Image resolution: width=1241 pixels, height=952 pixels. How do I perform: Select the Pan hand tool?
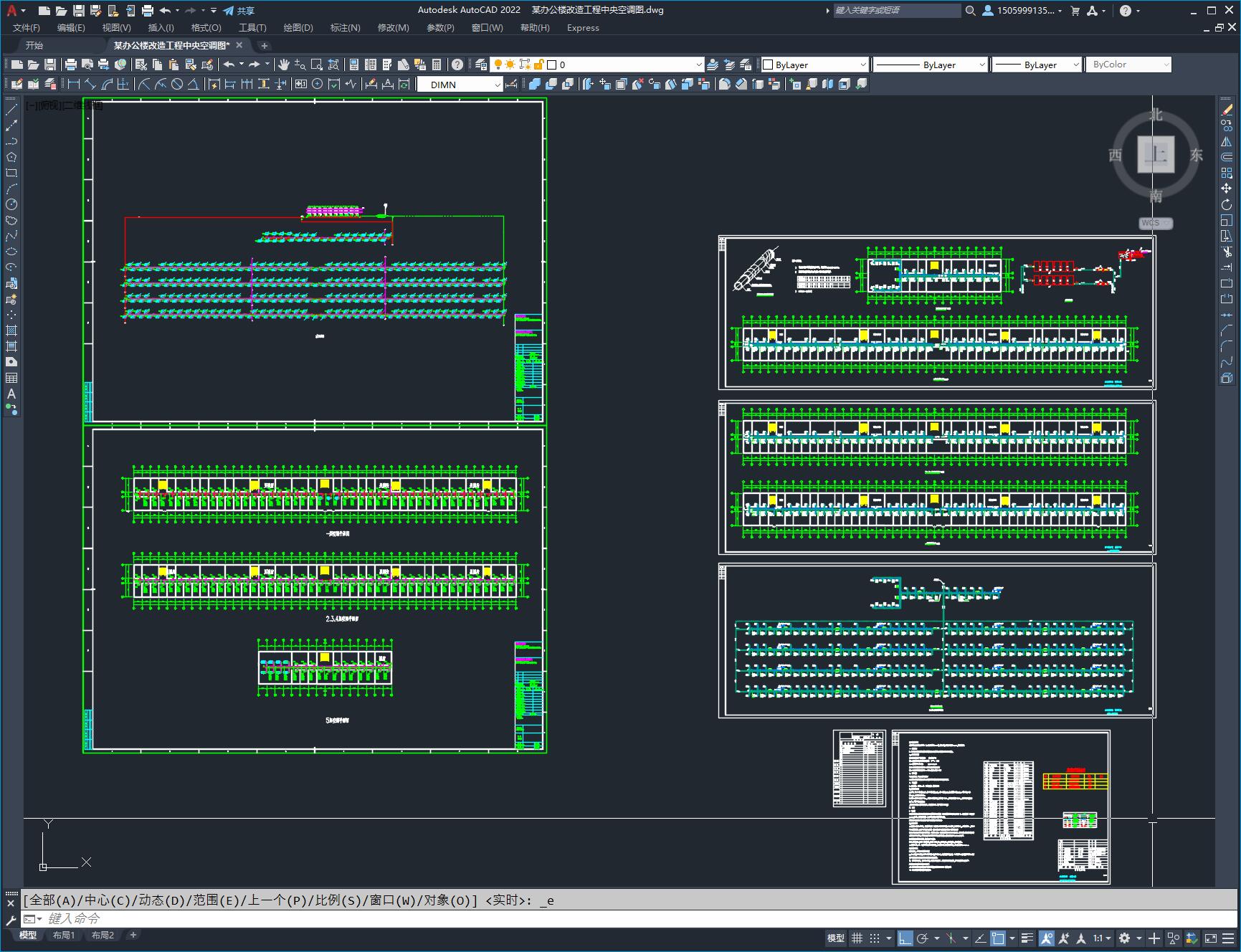click(x=284, y=65)
